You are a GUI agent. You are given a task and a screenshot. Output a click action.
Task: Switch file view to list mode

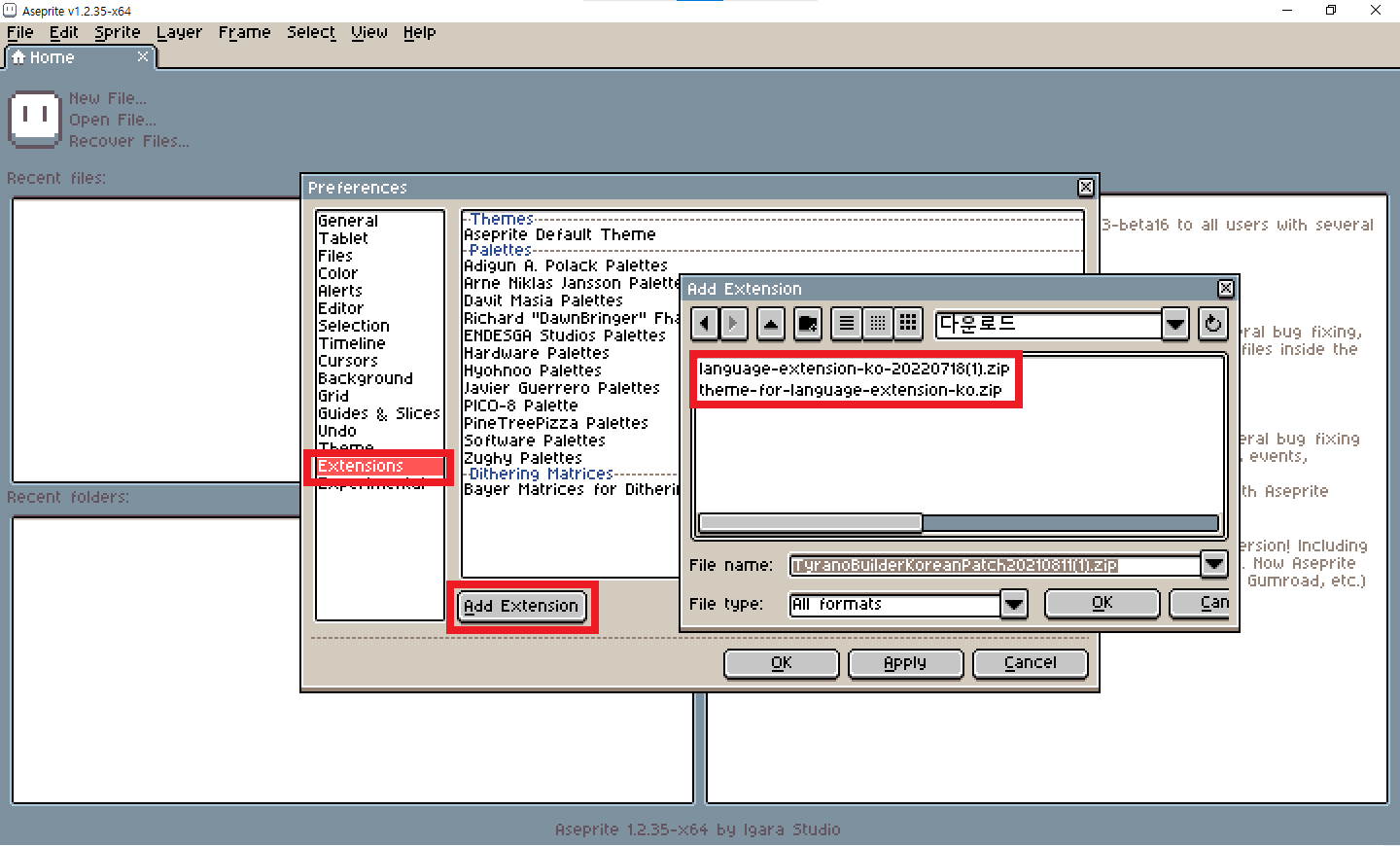[x=847, y=324]
